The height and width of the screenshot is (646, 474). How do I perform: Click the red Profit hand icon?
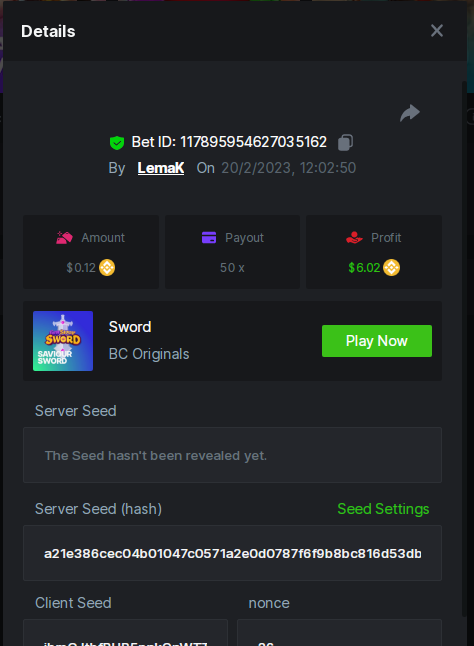click(x=354, y=238)
